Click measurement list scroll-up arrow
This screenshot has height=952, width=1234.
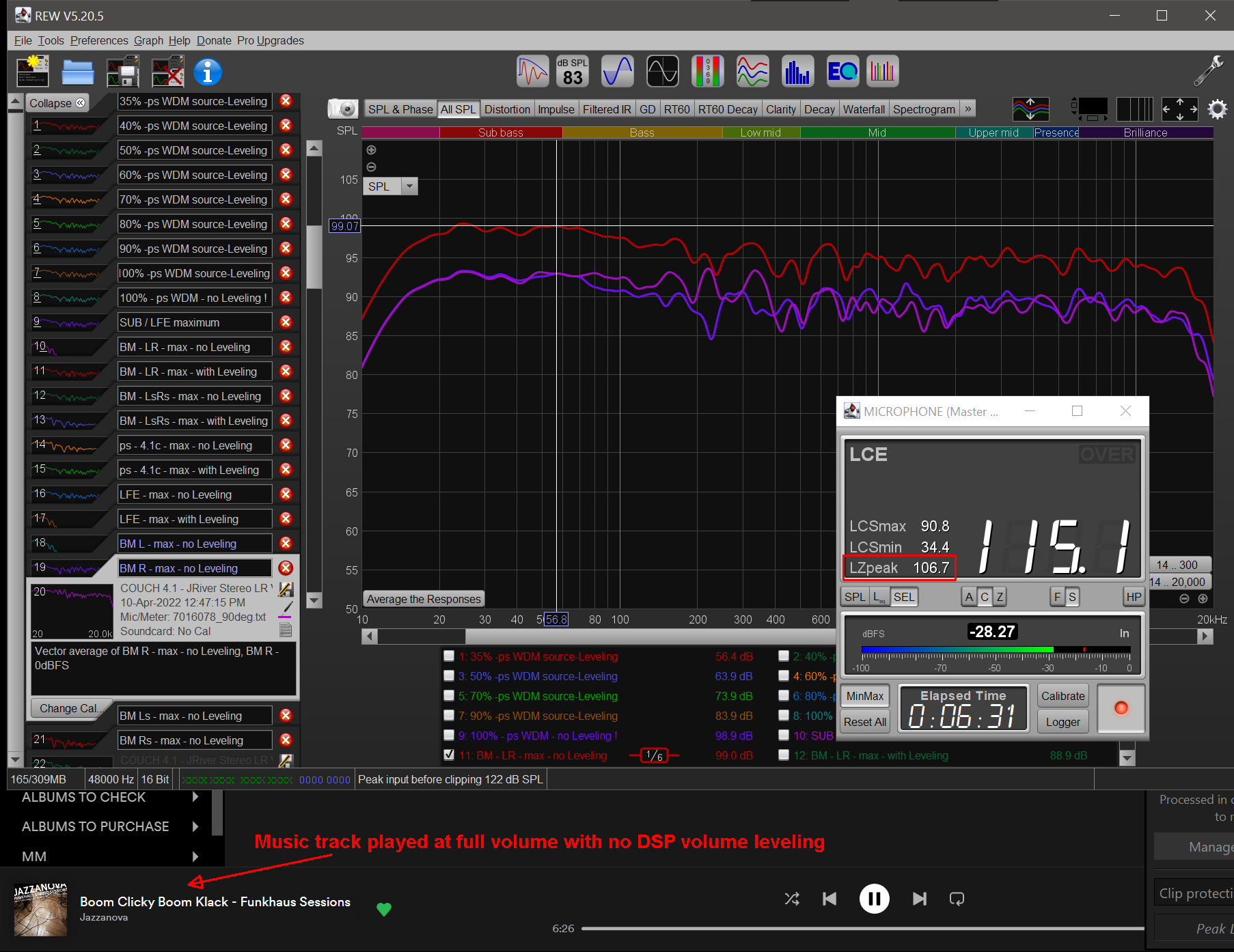(15, 102)
